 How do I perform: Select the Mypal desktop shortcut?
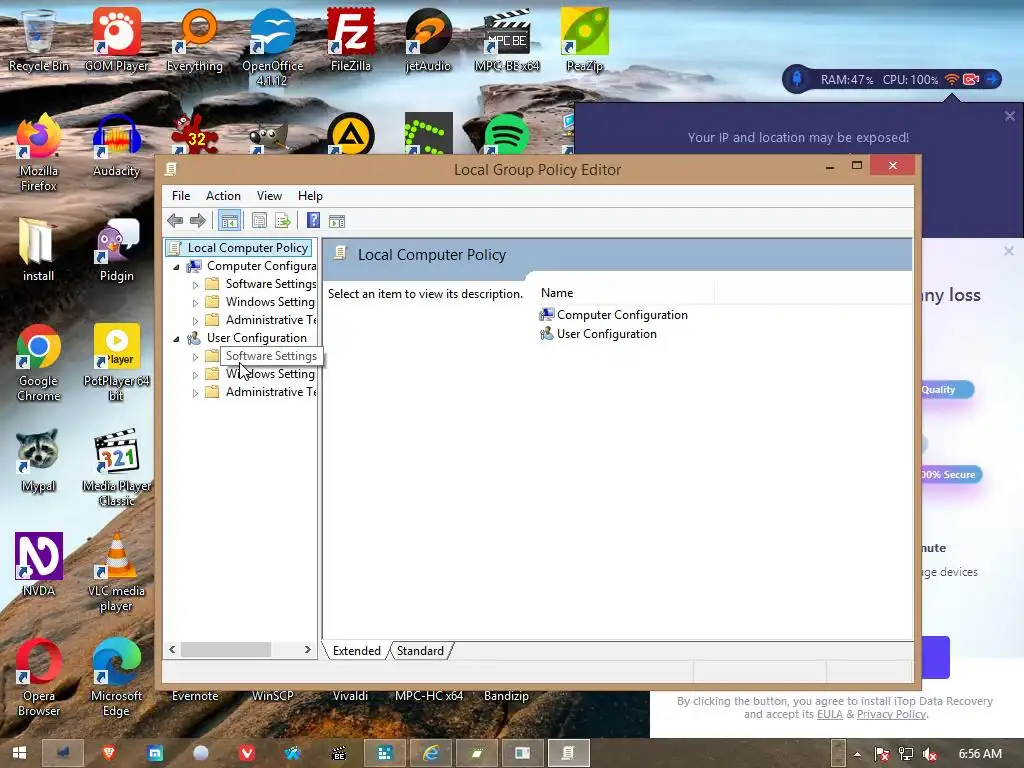(39, 460)
